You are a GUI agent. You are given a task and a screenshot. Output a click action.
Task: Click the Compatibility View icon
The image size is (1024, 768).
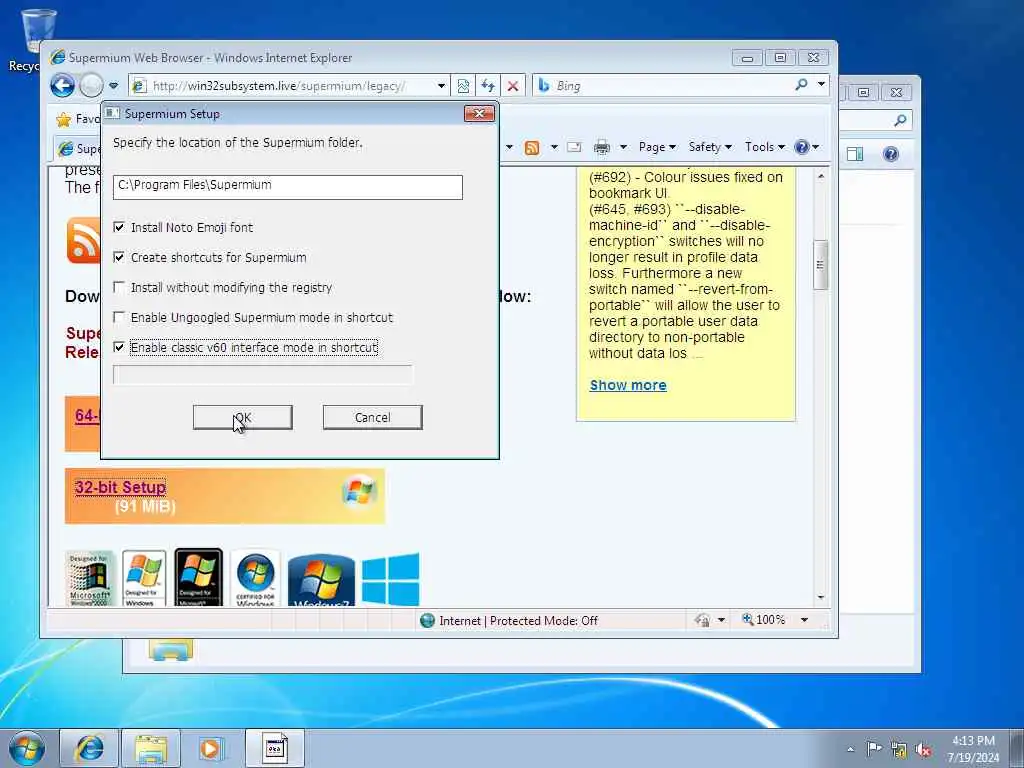click(x=463, y=86)
